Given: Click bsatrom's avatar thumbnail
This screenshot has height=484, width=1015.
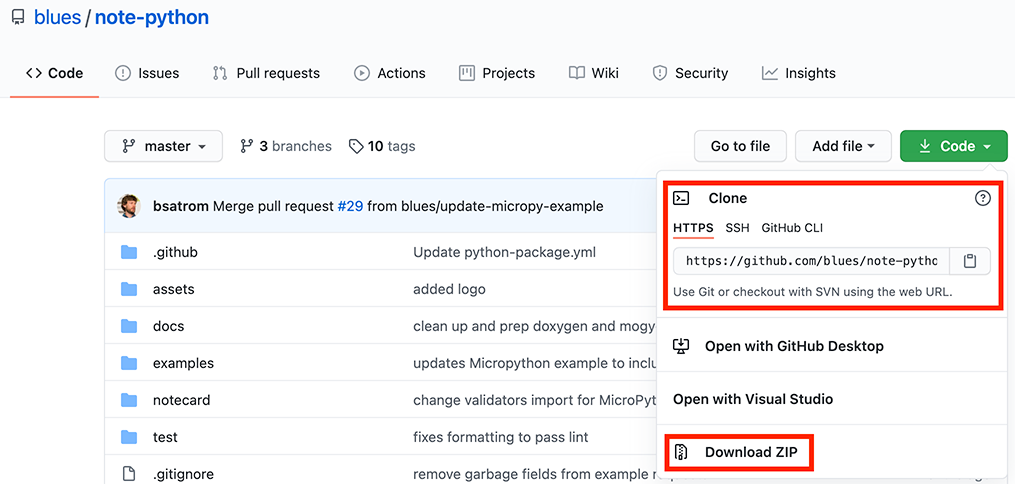Looking at the screenshot, I should pyautogui.click(x=129, y=206).
